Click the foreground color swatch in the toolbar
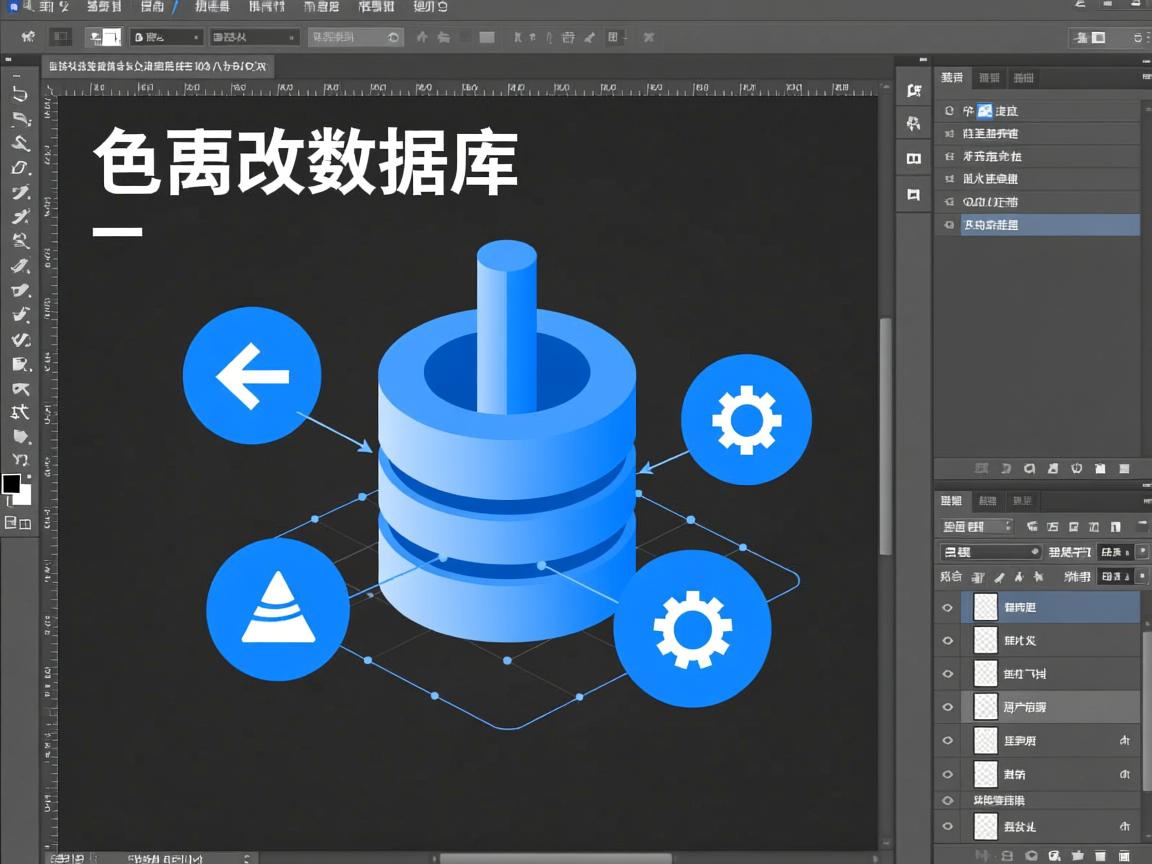This screenshot has height=864, width=1152. (12, 481)
